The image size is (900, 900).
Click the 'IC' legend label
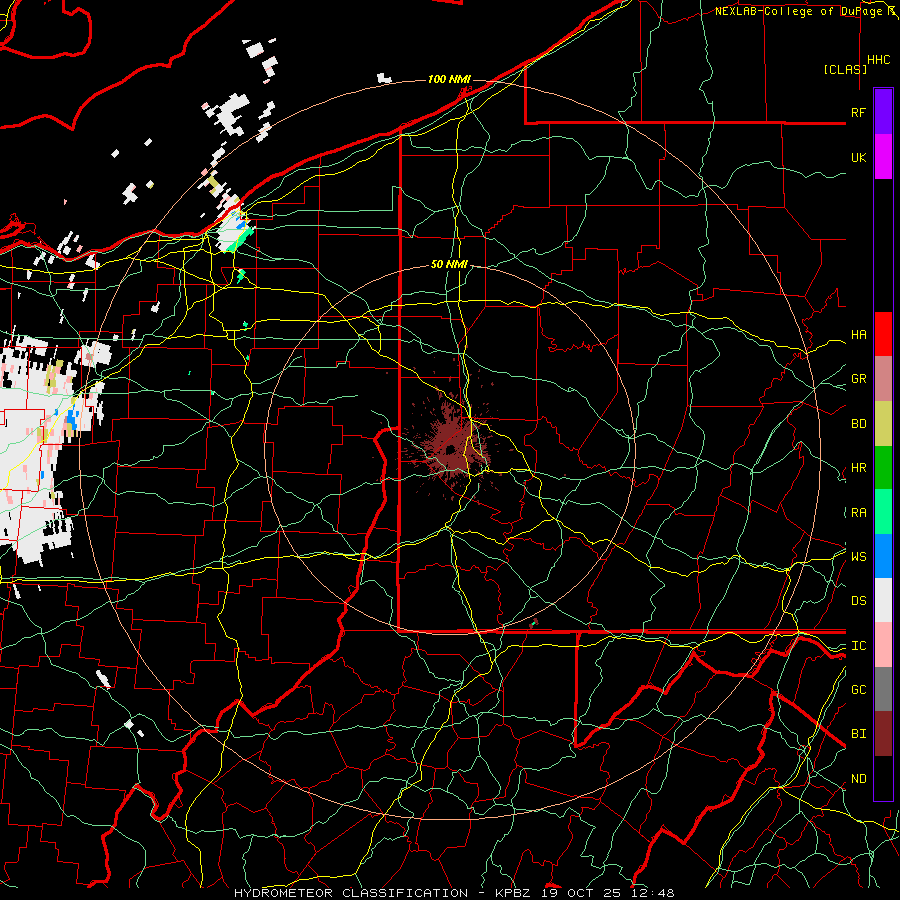(x=858, y=646)
